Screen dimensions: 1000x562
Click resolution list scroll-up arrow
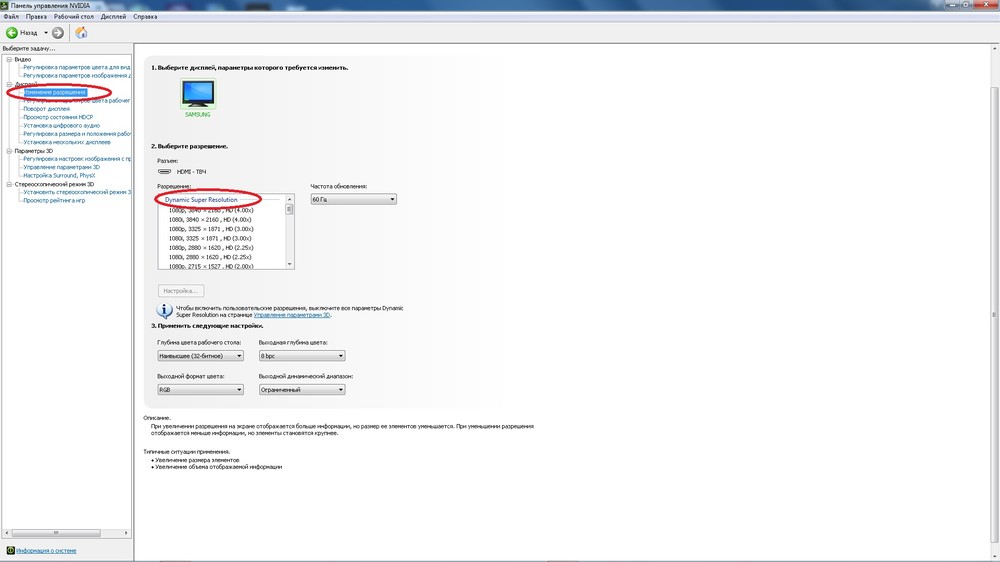[x=290, y=200]
